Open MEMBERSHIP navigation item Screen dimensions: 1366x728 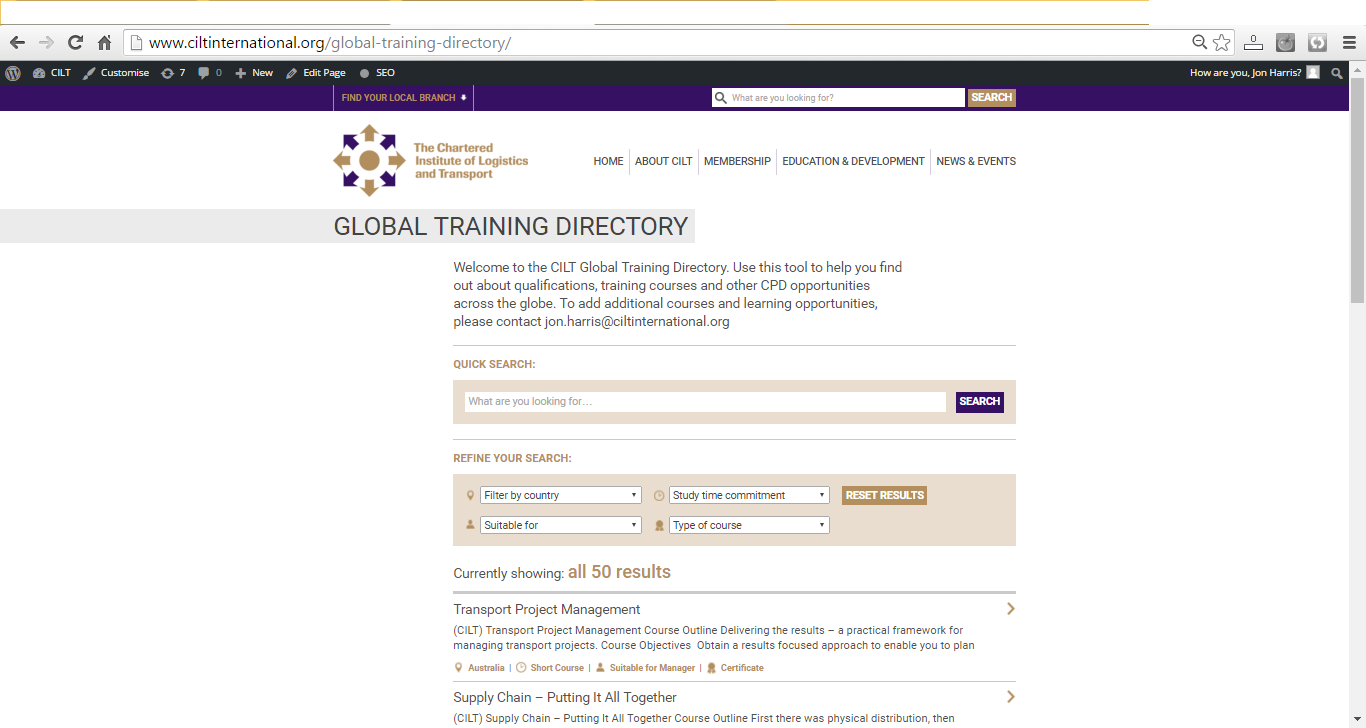point(737,161)
